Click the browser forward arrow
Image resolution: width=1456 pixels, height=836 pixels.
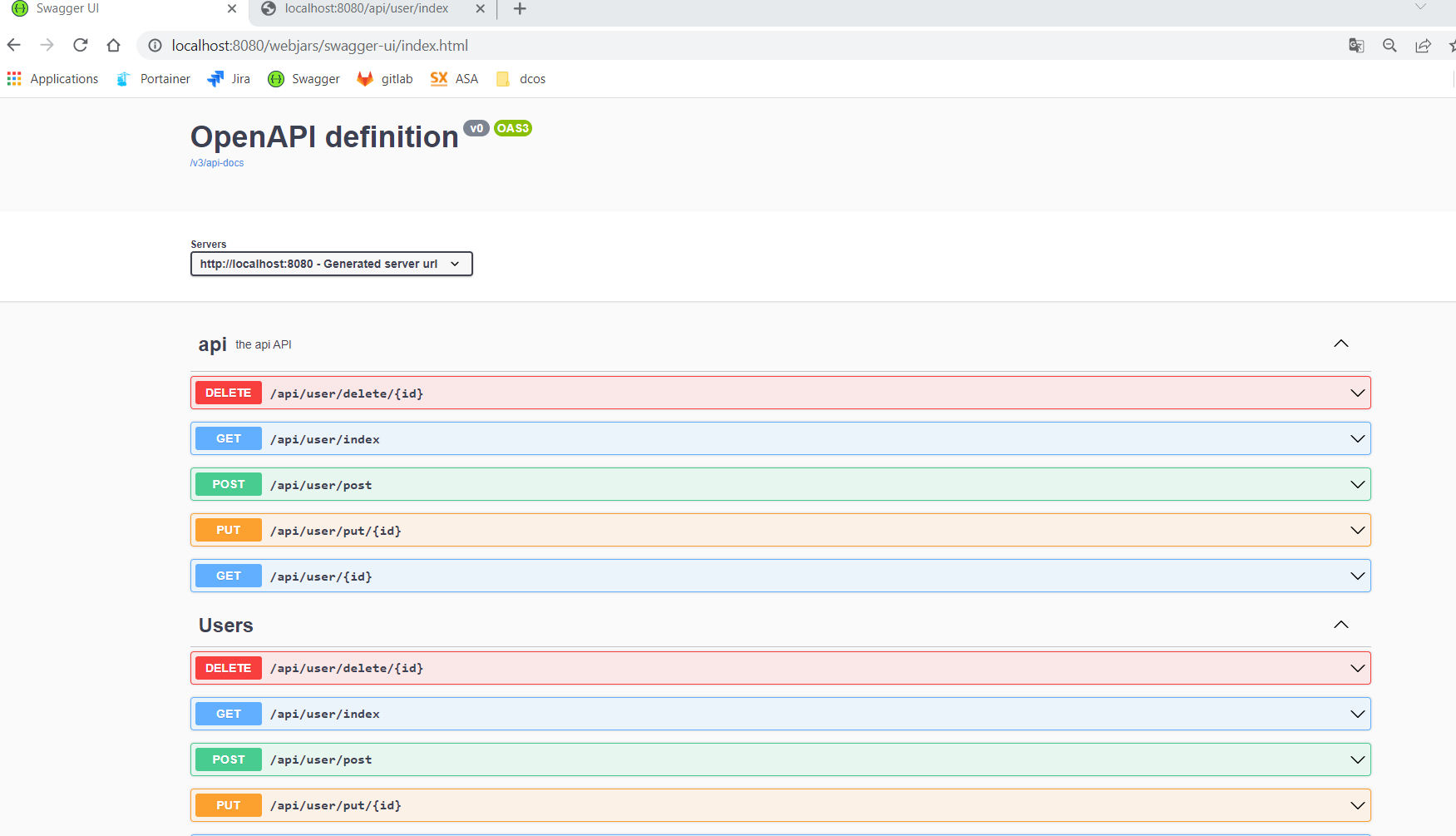point(47,45)
